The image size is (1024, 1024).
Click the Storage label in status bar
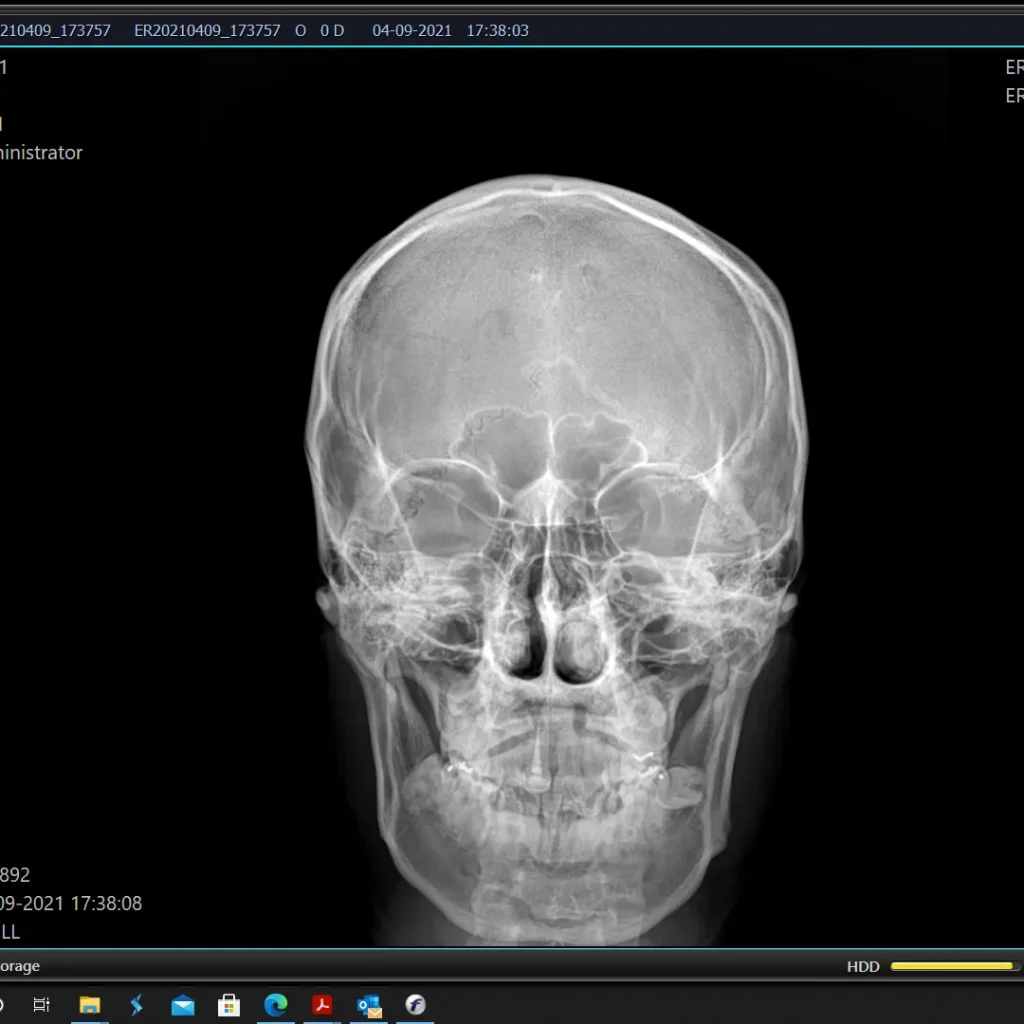tap(20, 967)
